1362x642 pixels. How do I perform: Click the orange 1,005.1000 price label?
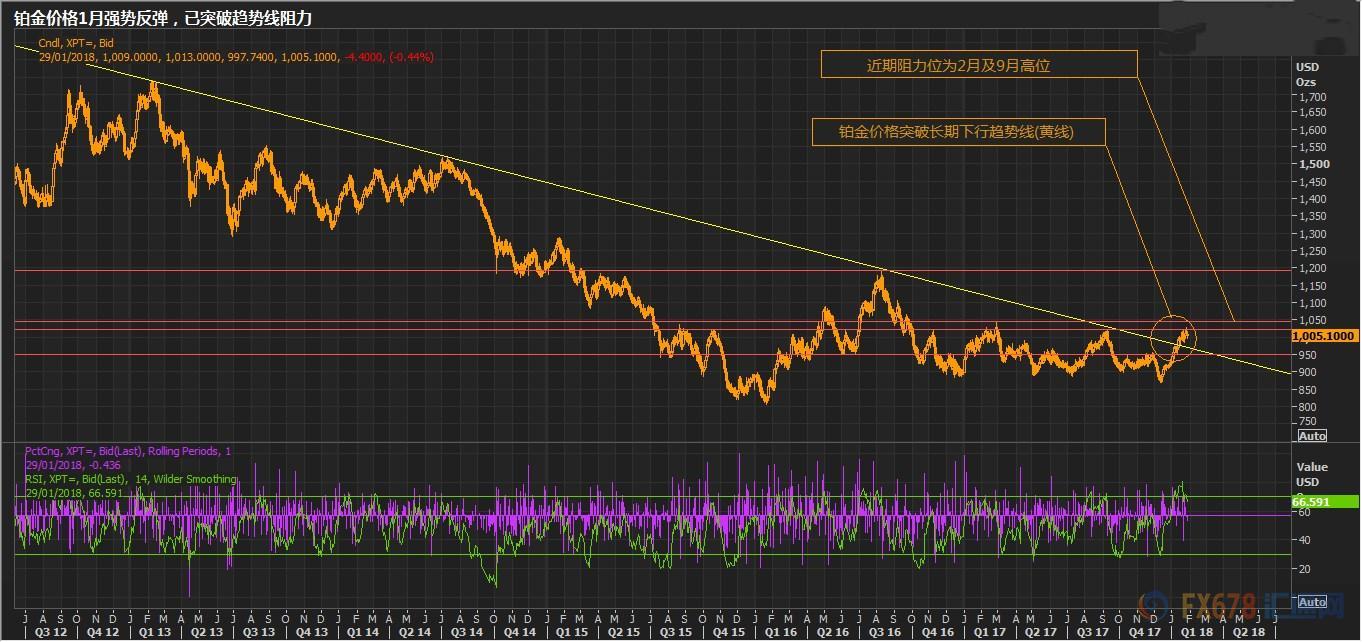tap(1324, 337)
